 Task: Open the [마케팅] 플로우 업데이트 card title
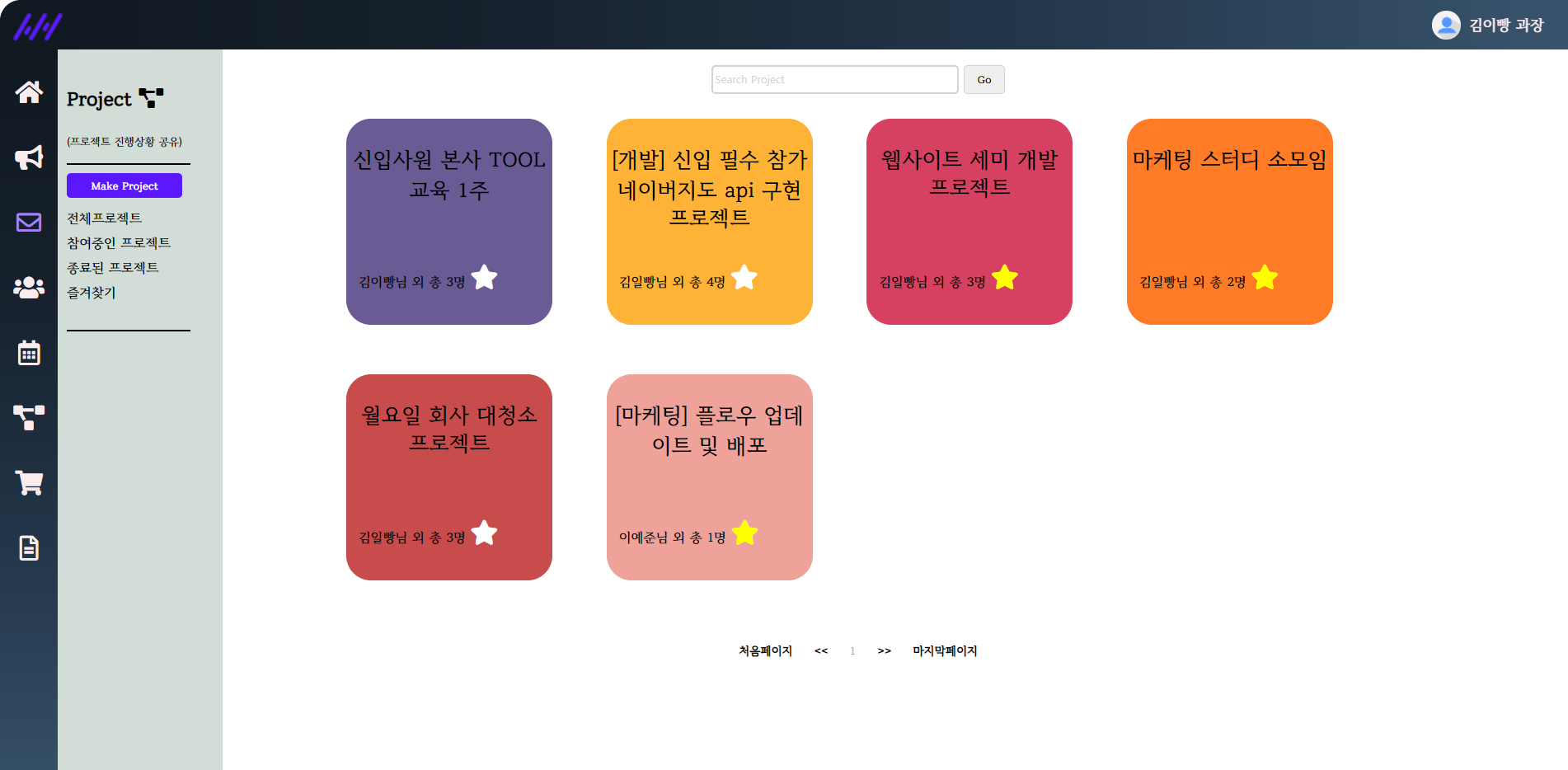click(710, 430)
